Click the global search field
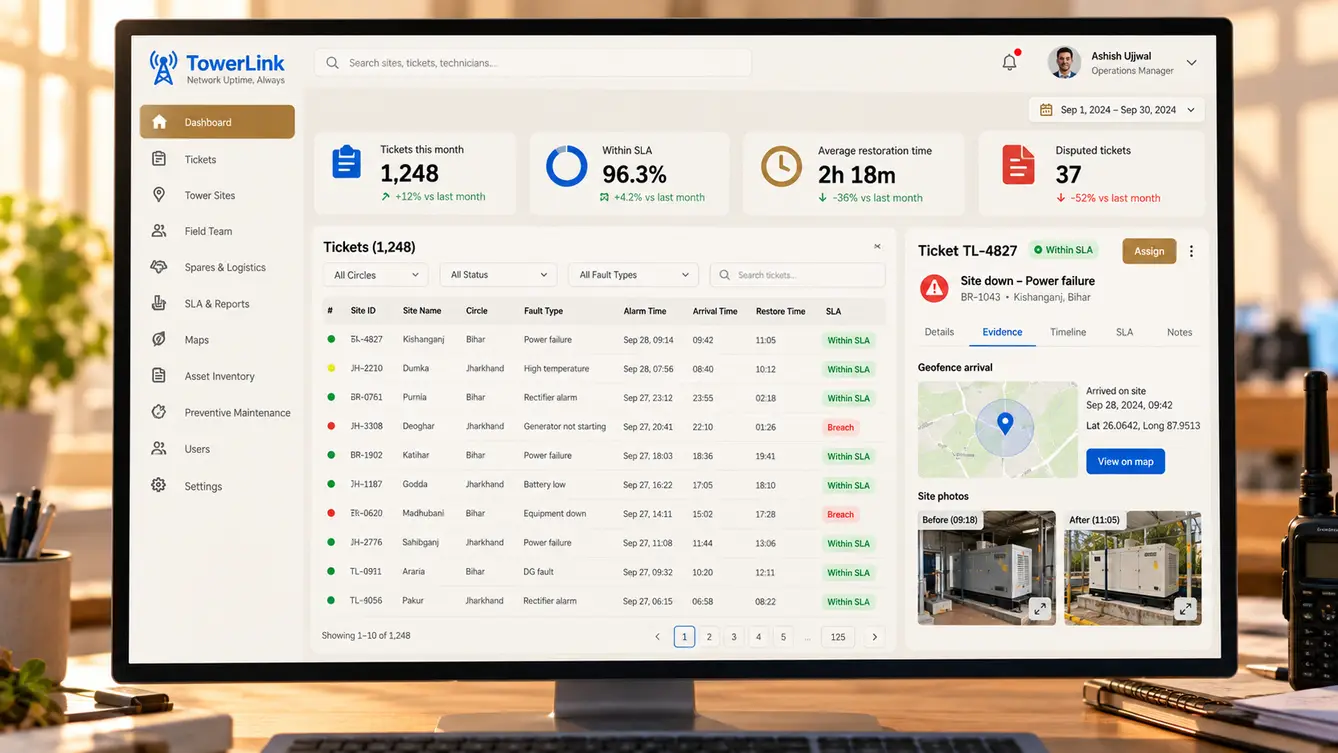1338x753 pixels. pos(533,63)
